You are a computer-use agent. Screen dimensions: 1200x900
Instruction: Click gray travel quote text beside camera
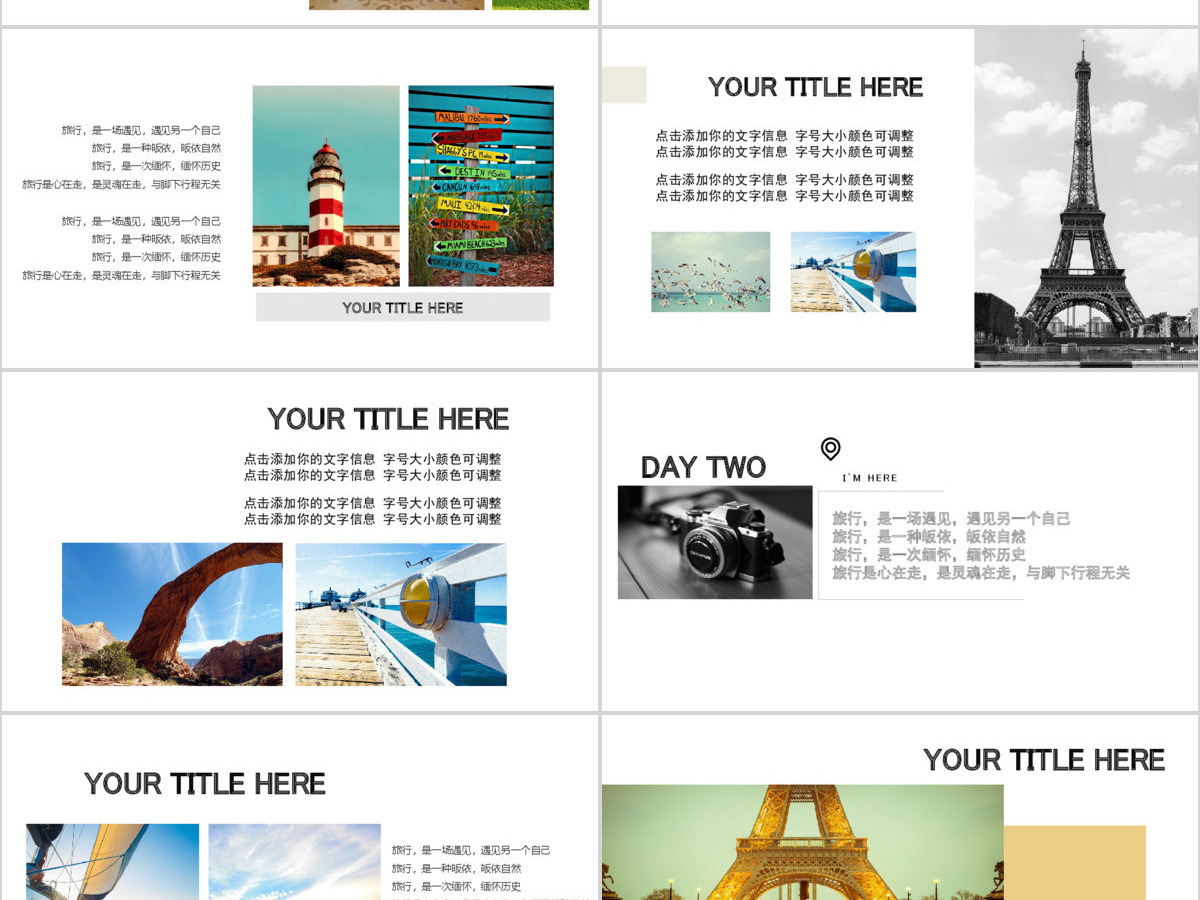click(981, 546)
